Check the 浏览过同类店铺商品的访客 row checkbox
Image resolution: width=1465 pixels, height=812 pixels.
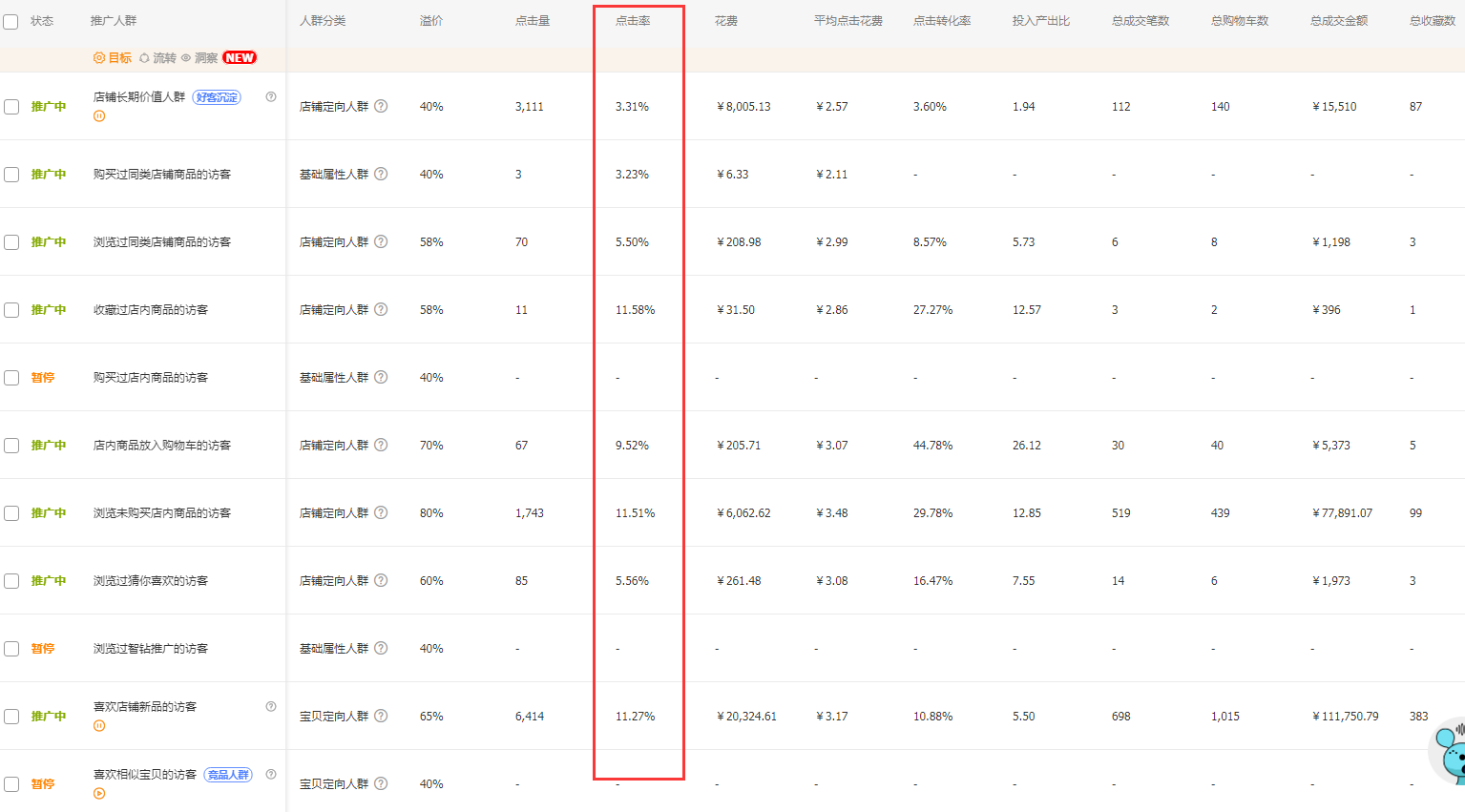[11, 242]
